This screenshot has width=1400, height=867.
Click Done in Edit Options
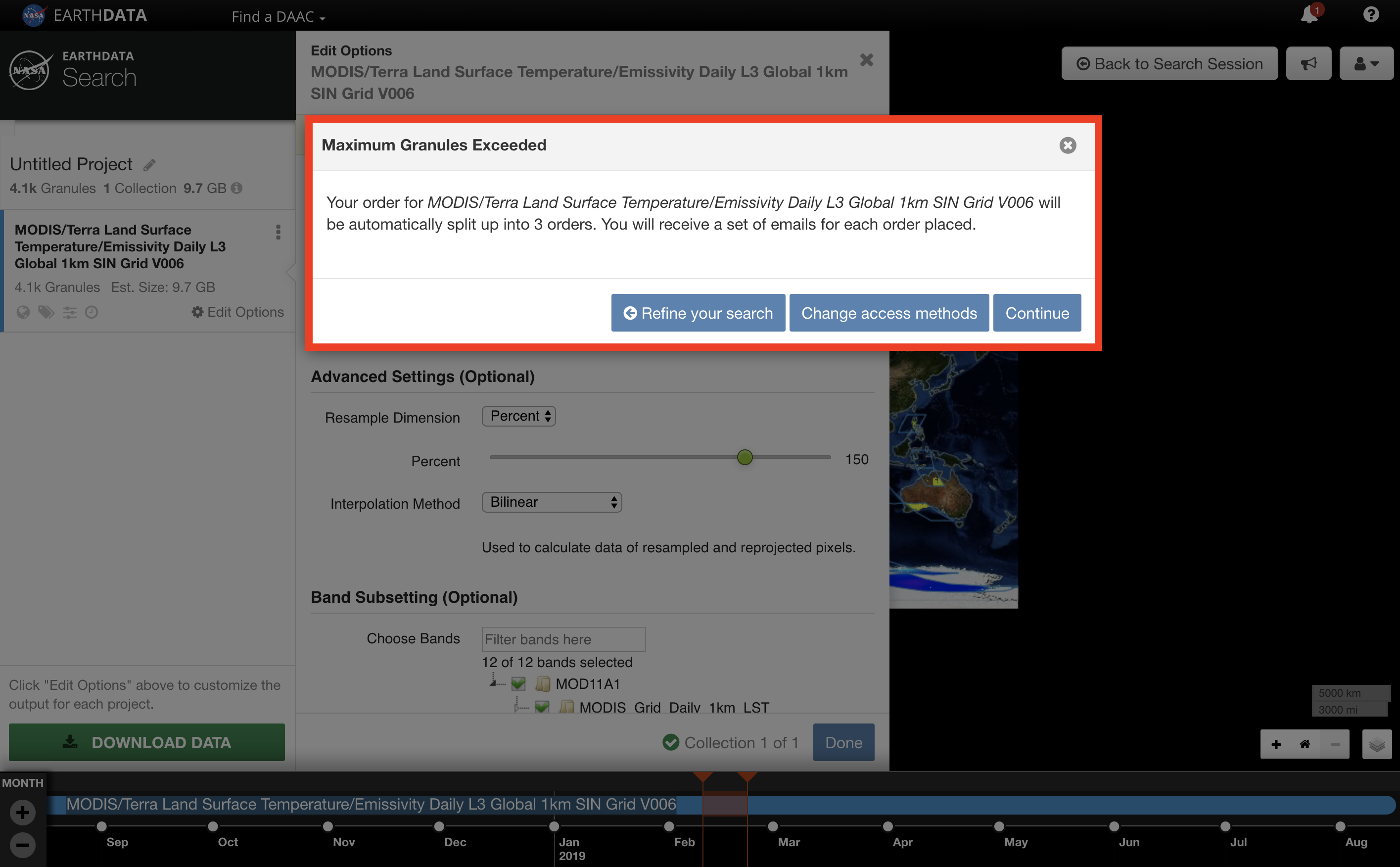coord(843,742)
